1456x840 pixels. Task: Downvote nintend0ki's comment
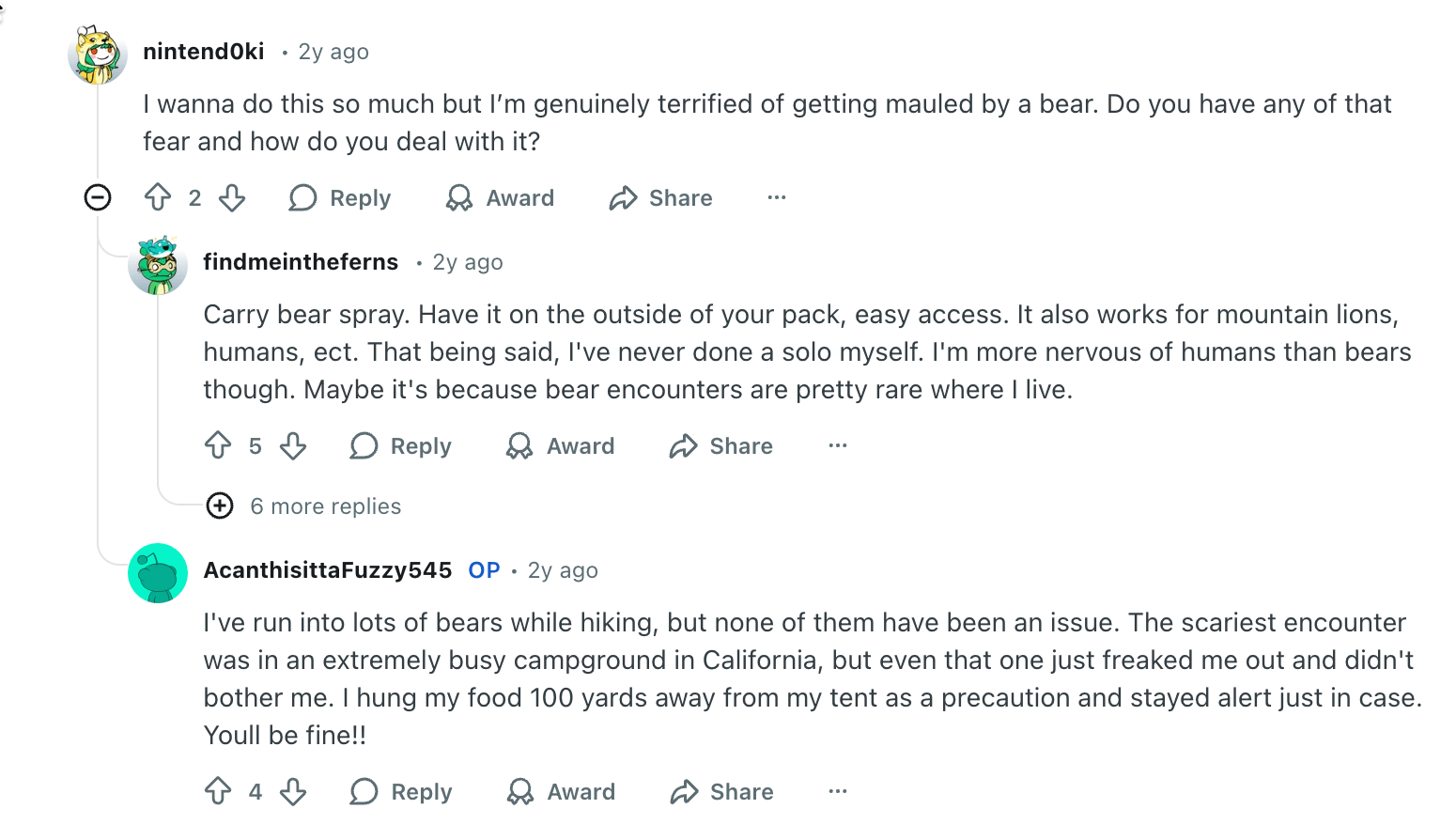232,197
